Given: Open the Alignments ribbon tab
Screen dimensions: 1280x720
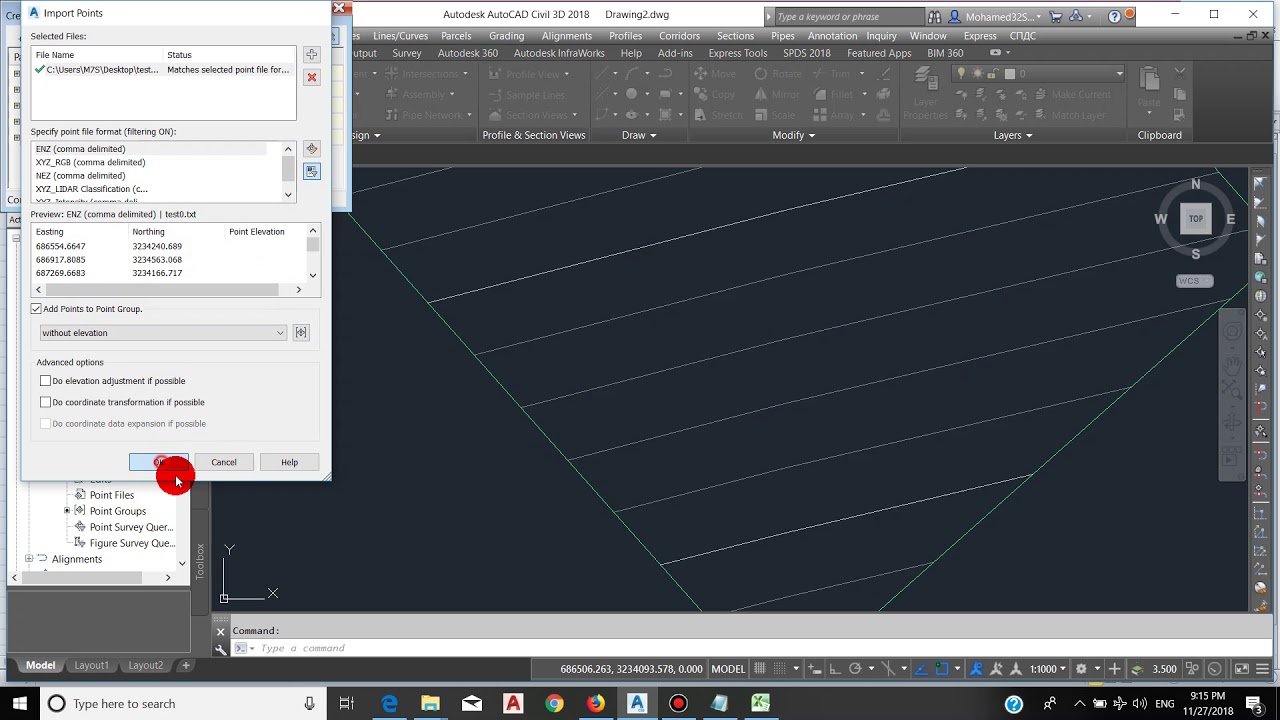Looking at the screenshot, I should (x=567, y=36).
